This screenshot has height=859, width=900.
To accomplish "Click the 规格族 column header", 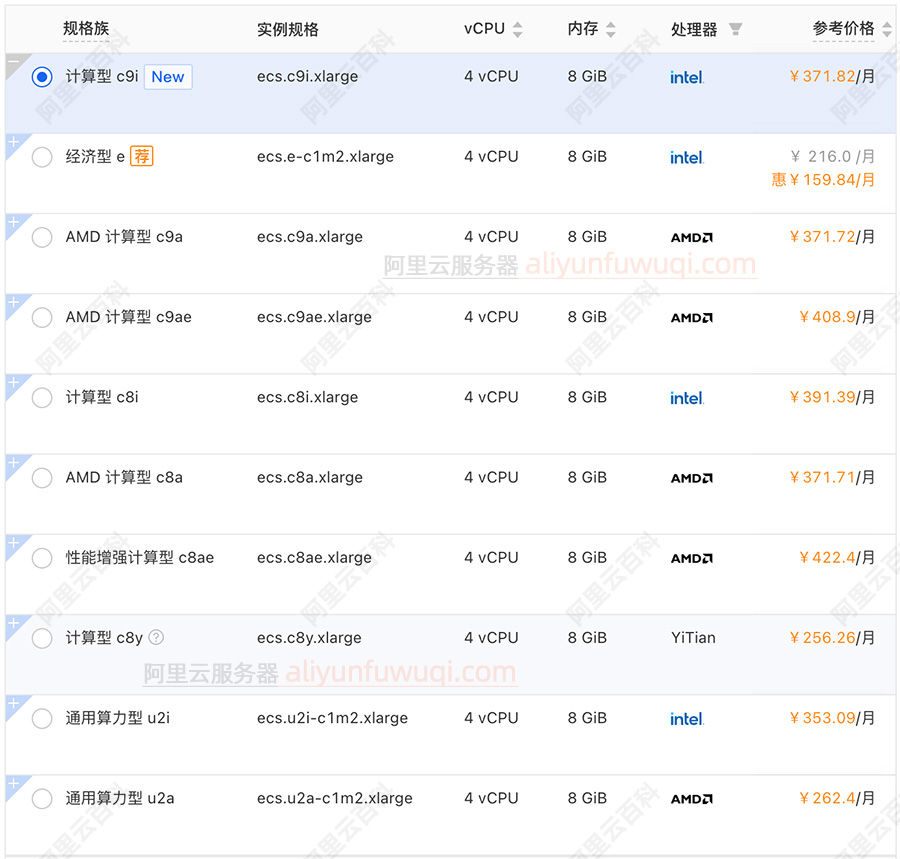I will (x=85, y=29).
